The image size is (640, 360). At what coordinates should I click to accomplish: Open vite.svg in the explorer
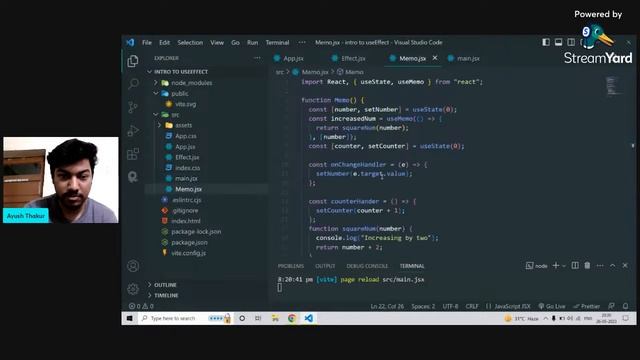pos(186,104)
